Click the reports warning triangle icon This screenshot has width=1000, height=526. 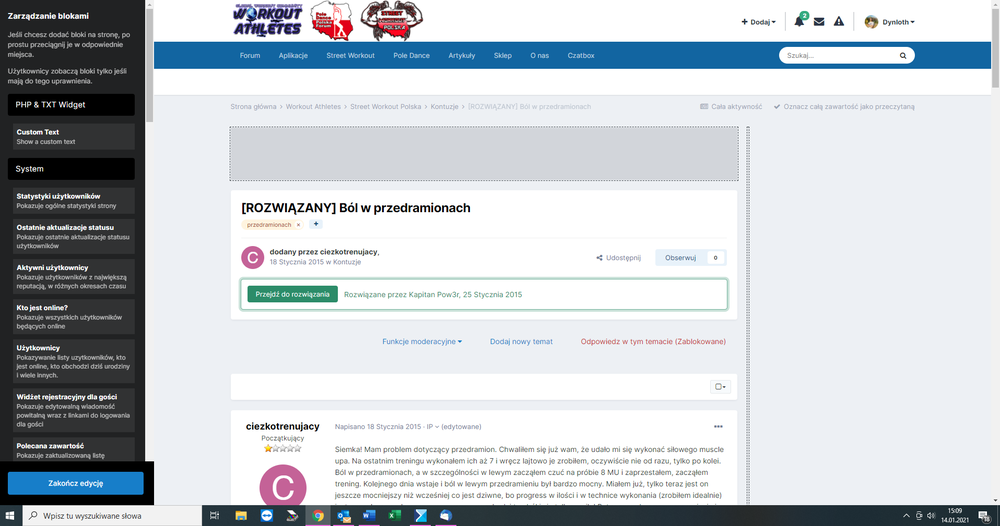click(x=839, y=22)
